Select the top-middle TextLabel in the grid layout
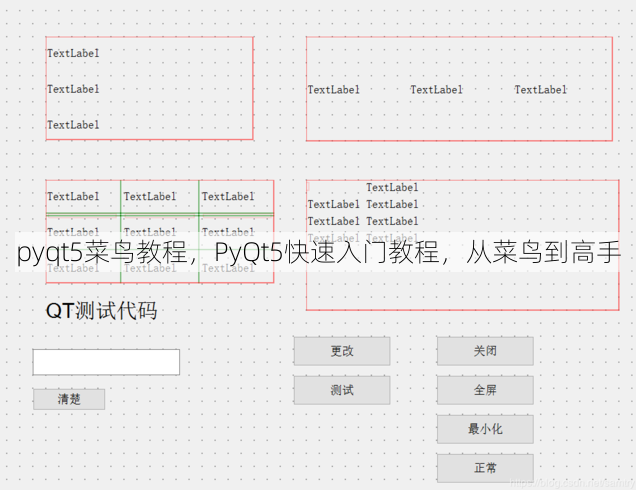Viewport: 636px width, 490px height. [x=150, y=196]
